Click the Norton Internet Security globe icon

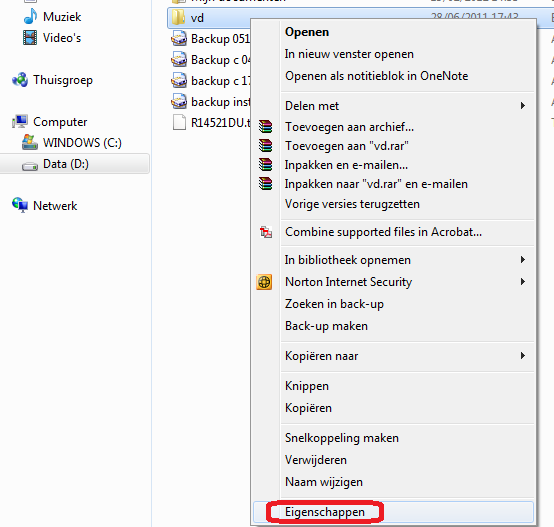(x=264, y=282)
